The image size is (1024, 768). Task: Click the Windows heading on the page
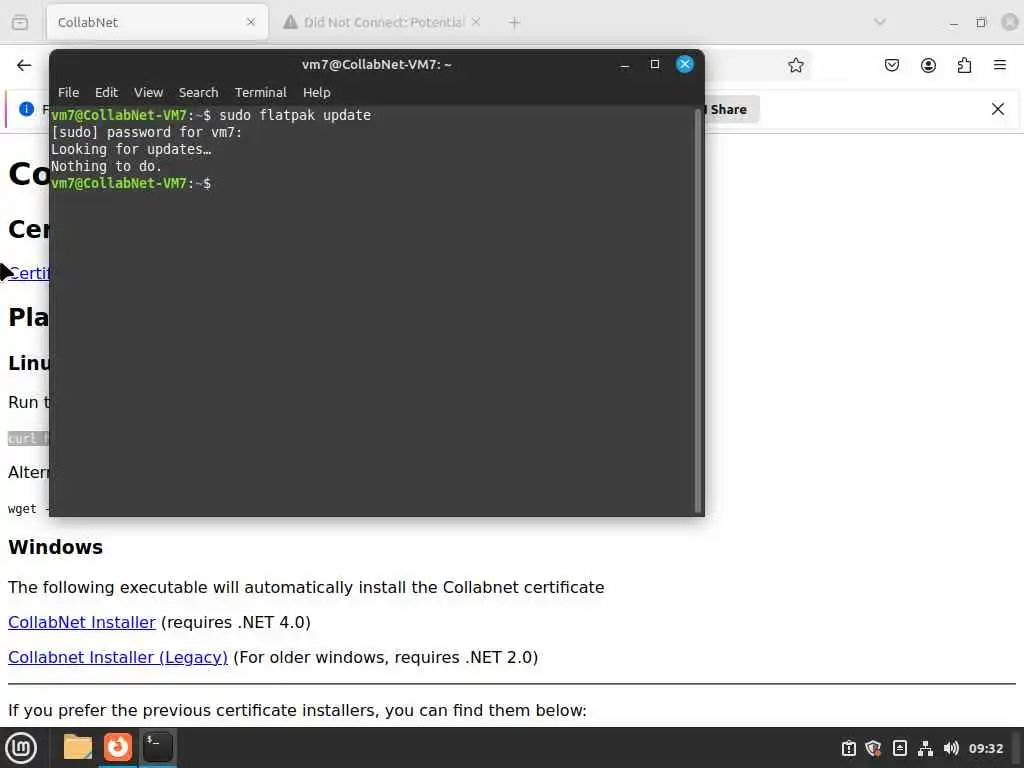(x=56, y=547)
